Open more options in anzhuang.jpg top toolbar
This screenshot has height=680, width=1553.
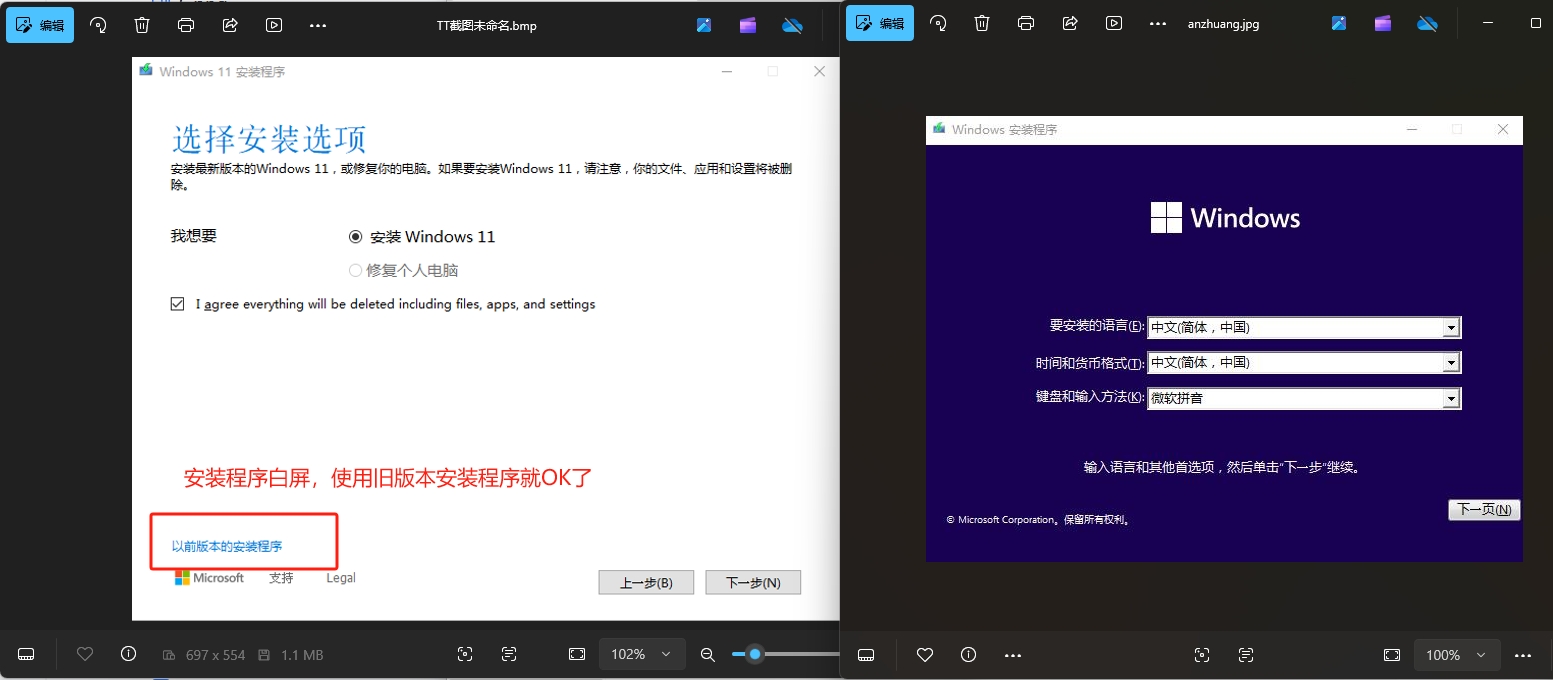1158,24
